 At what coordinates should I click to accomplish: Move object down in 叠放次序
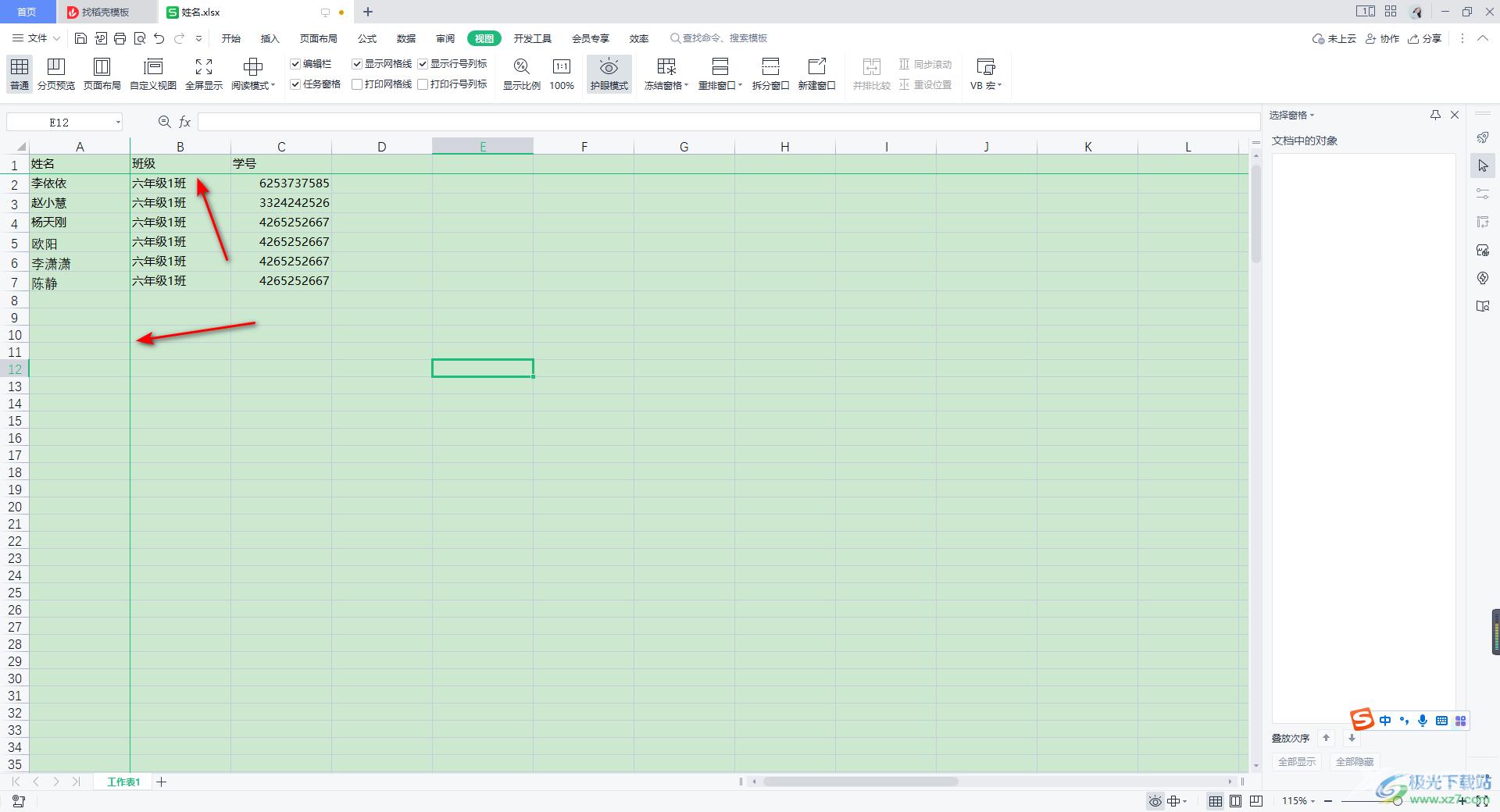1352,738
